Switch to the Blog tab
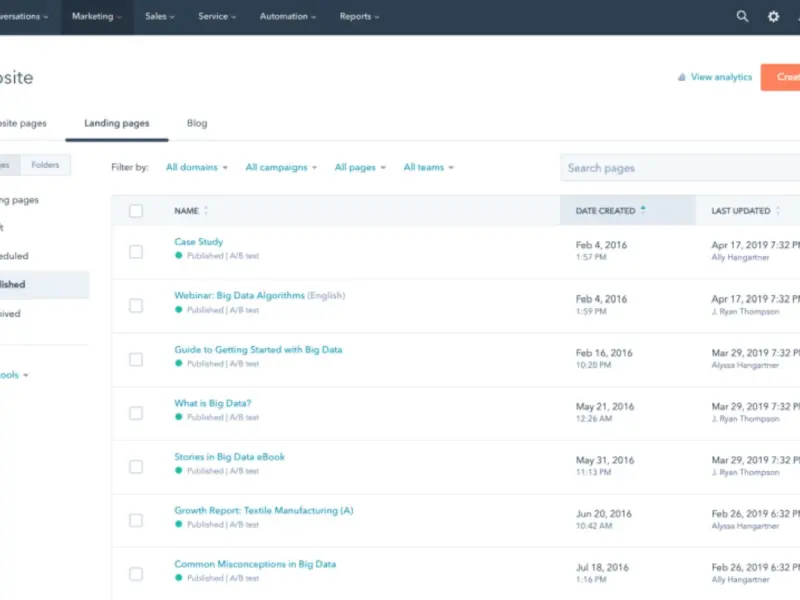 click(197, 123)
